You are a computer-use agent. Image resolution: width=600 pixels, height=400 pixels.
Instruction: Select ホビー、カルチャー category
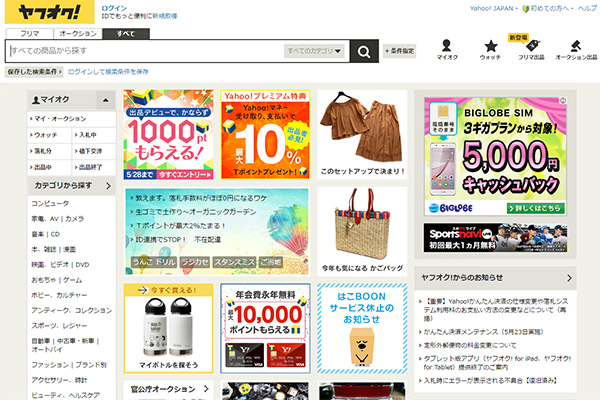click(x=59, y=296)
